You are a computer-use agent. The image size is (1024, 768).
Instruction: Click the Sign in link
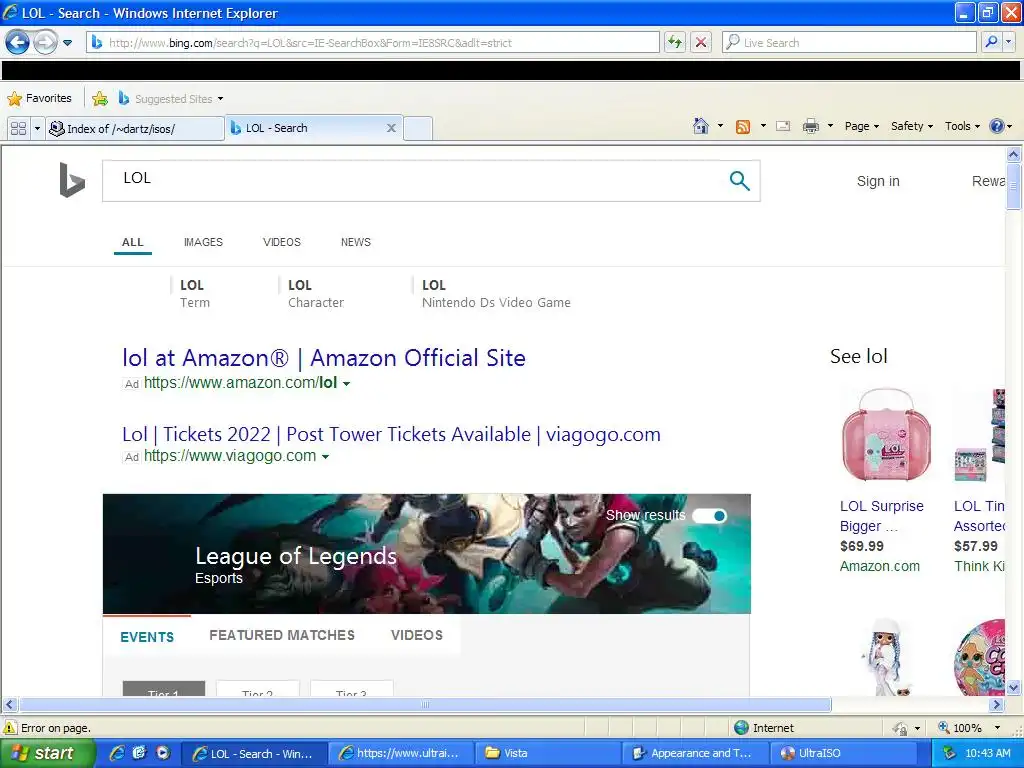(x=878, y=181)
